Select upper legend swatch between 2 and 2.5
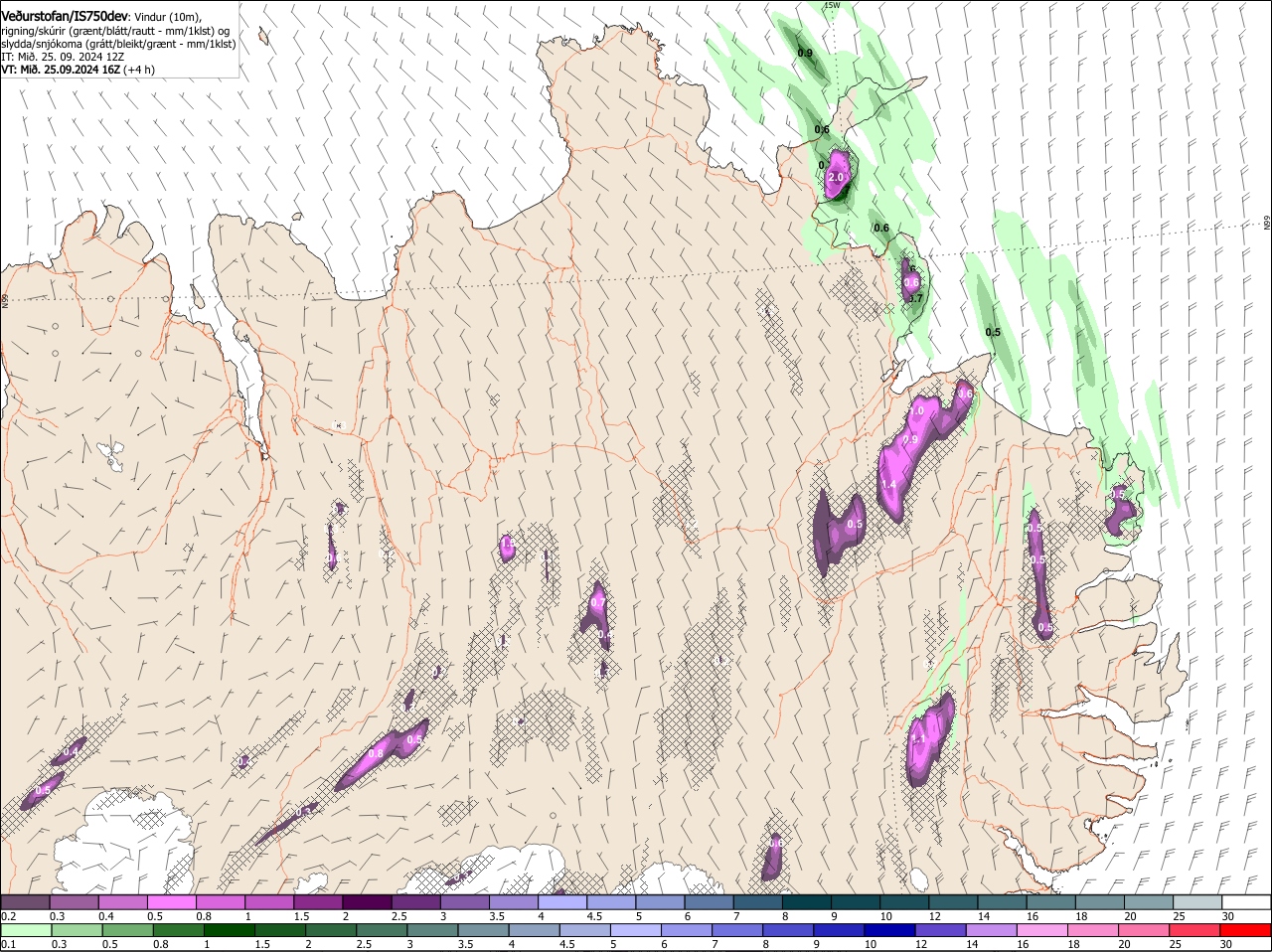The image size is (1272, 952). coord(367,902)
